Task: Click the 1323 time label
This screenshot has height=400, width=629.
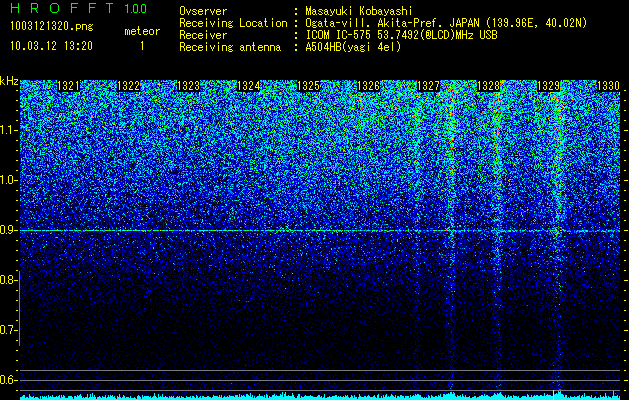Action: click(x=188, y=86)
